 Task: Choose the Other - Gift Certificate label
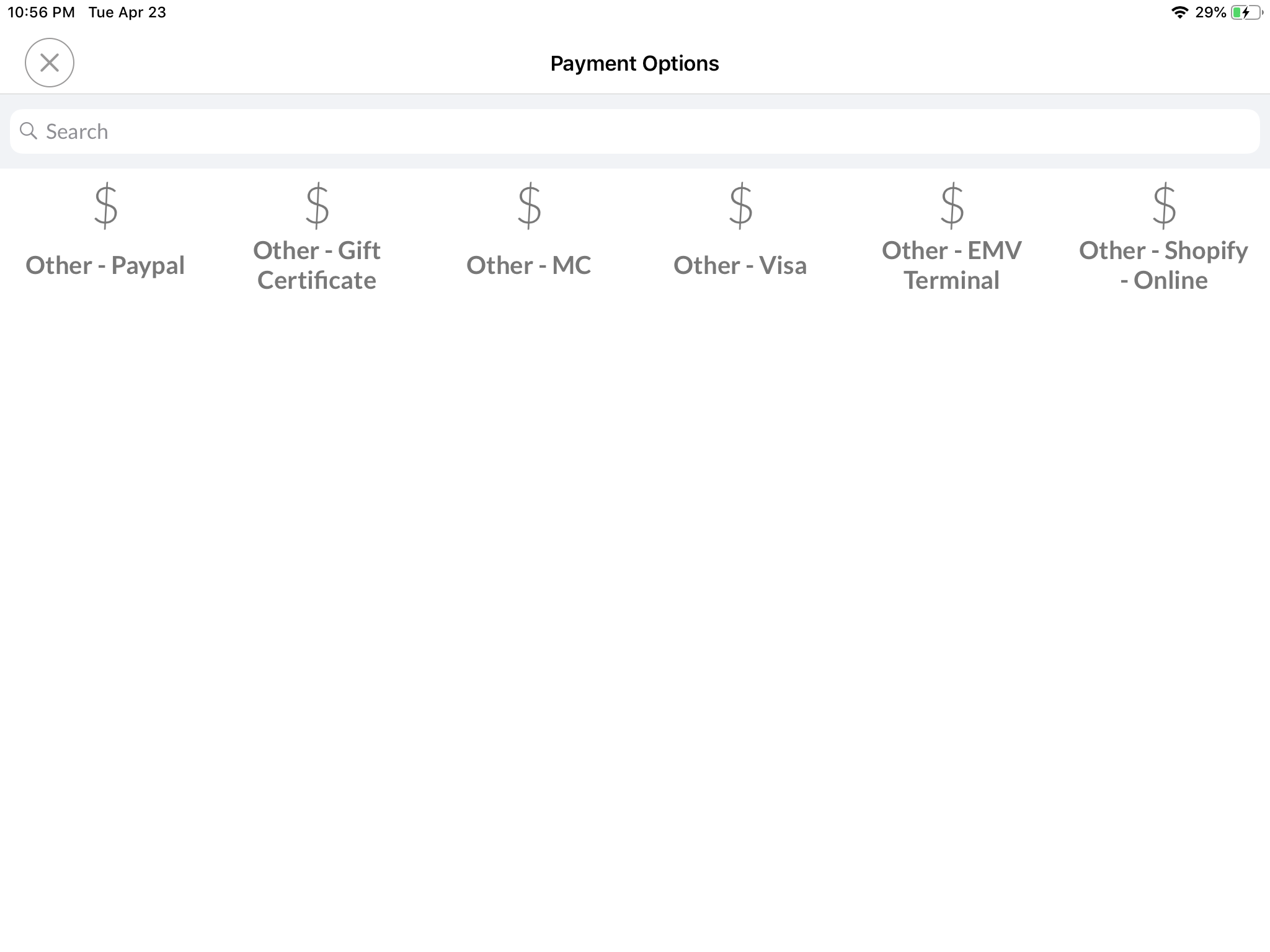click(x=317, y=265)
